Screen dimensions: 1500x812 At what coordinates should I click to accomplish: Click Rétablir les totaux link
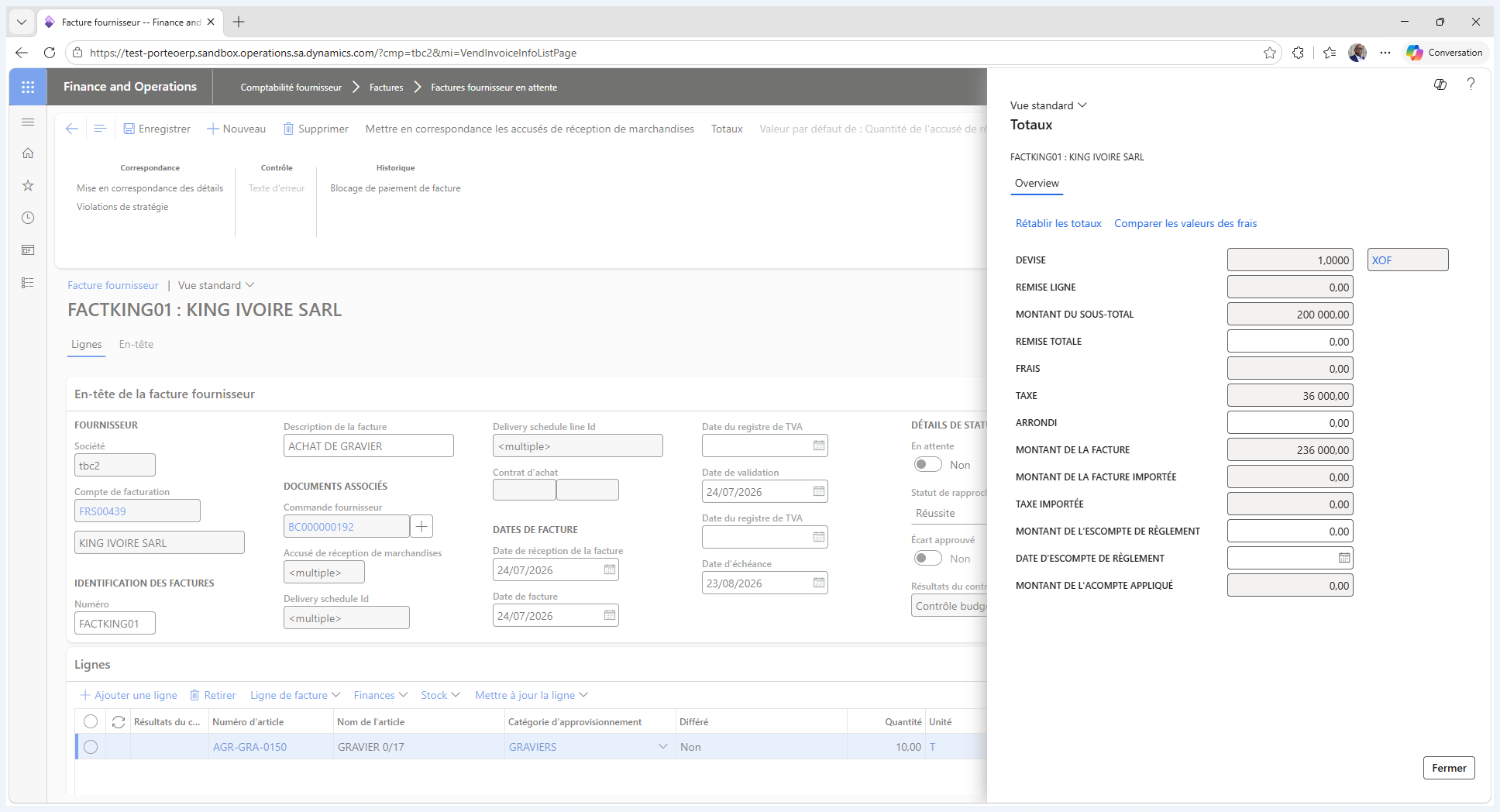click(x=1058, y=223)
